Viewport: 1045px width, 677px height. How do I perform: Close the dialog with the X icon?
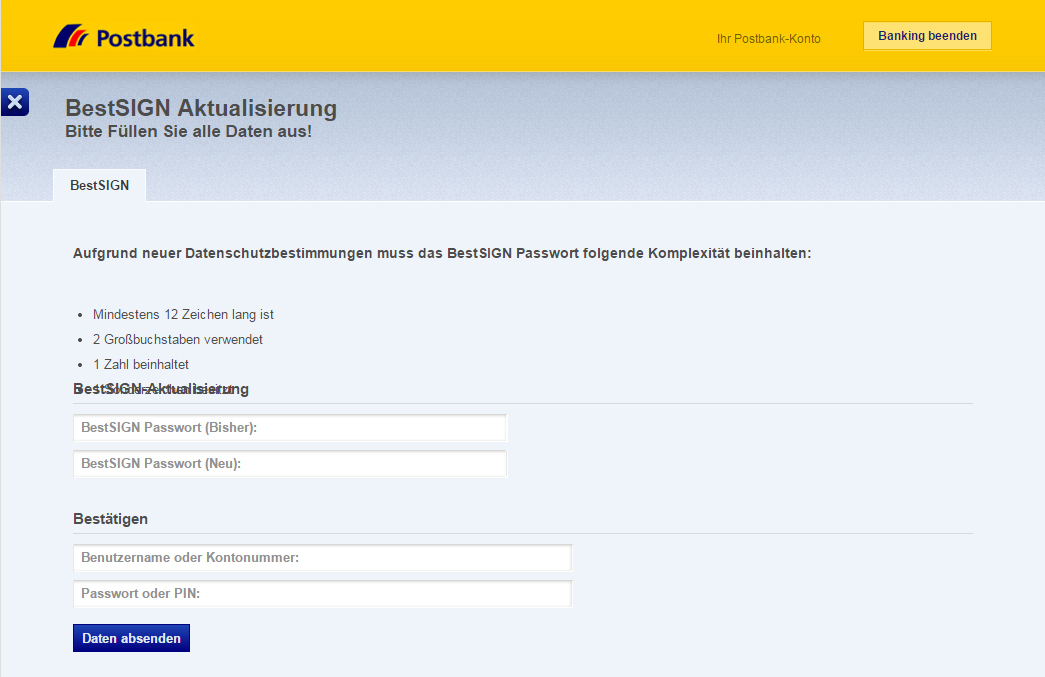(15, 102)
